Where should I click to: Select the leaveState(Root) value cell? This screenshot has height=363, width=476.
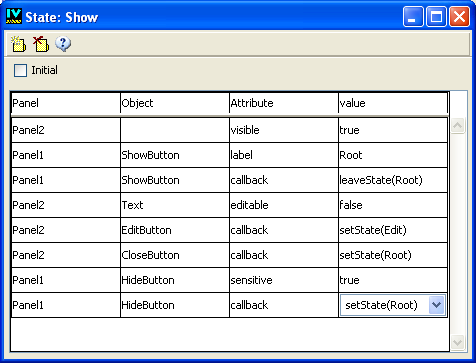pyautogui.click(x=393, y=180)
